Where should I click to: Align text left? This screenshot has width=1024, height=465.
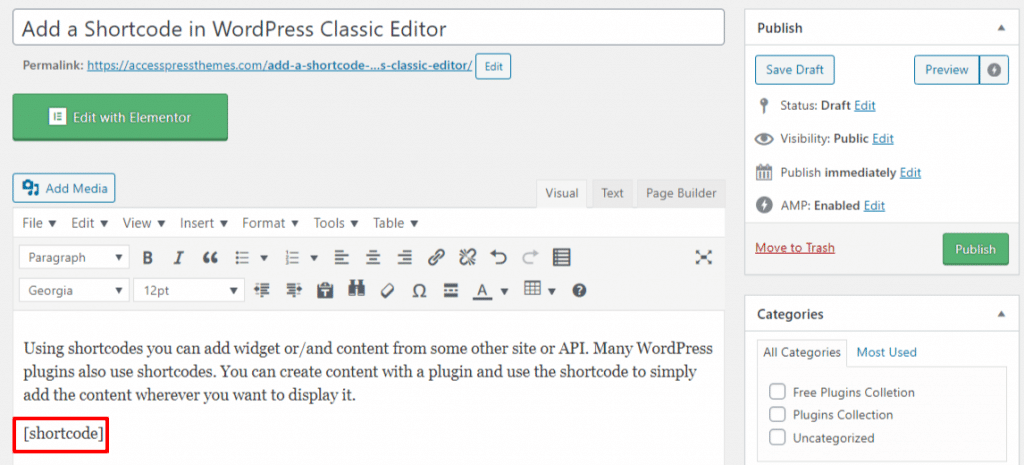point(342,257)
